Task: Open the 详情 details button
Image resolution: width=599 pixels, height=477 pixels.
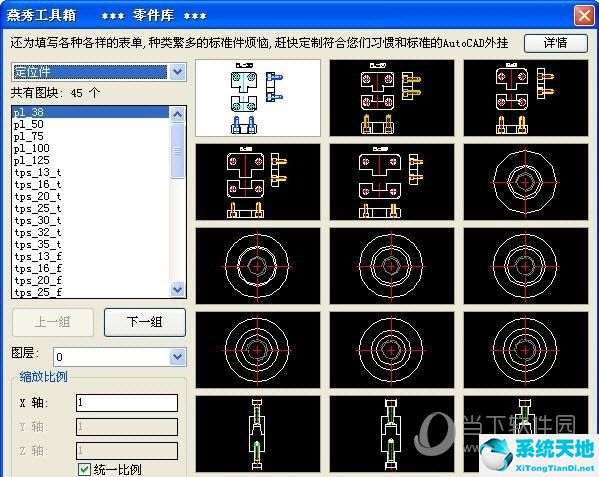Action: [x=555, y=43]
